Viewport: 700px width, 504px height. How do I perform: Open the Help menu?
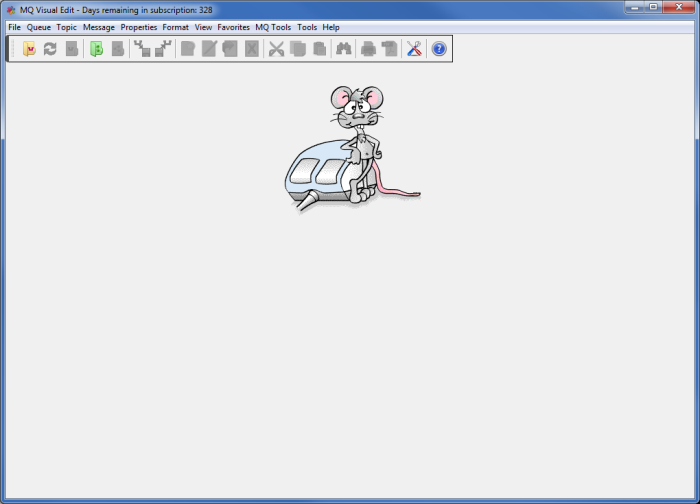point(331,27)
